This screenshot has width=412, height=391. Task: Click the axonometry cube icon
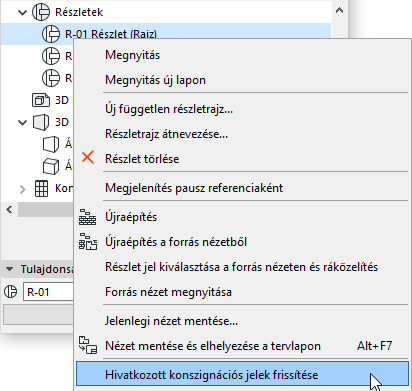coord(51,166)
